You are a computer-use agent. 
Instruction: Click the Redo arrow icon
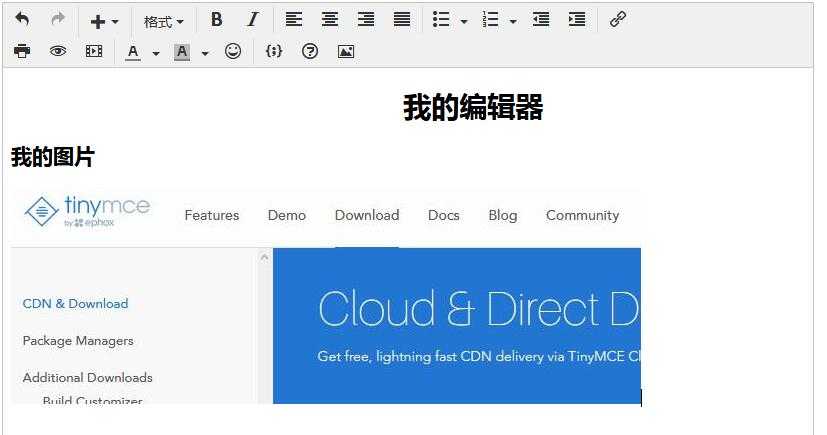click(x=57, y=20)
